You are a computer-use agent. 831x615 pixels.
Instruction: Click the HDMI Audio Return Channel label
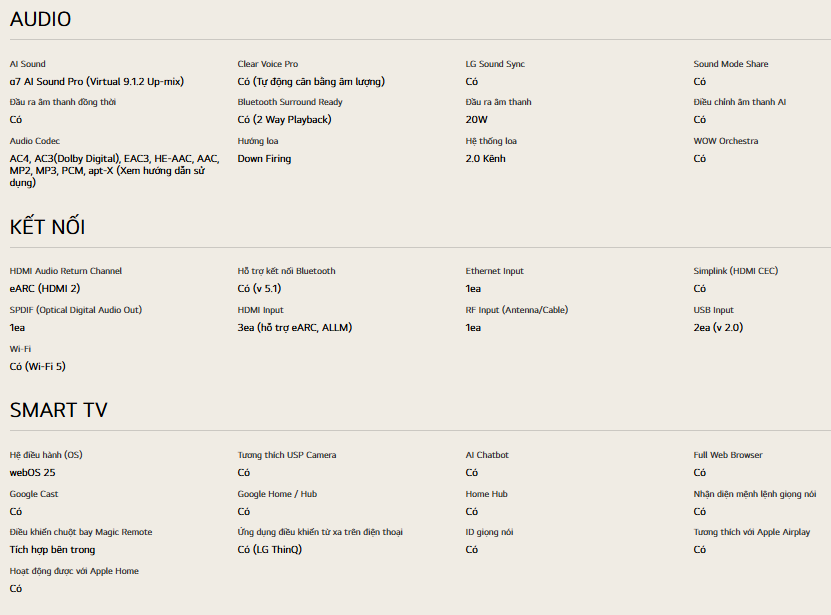click(66, 271)
